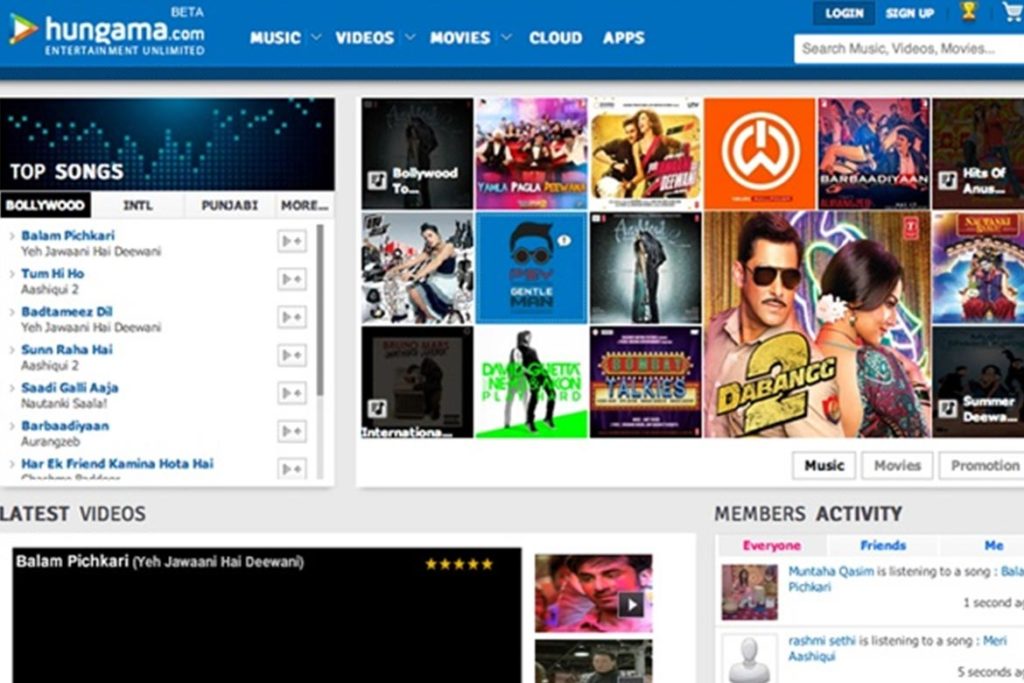
Task: Click the top songs list scrollbar
Action: point(320,310)
